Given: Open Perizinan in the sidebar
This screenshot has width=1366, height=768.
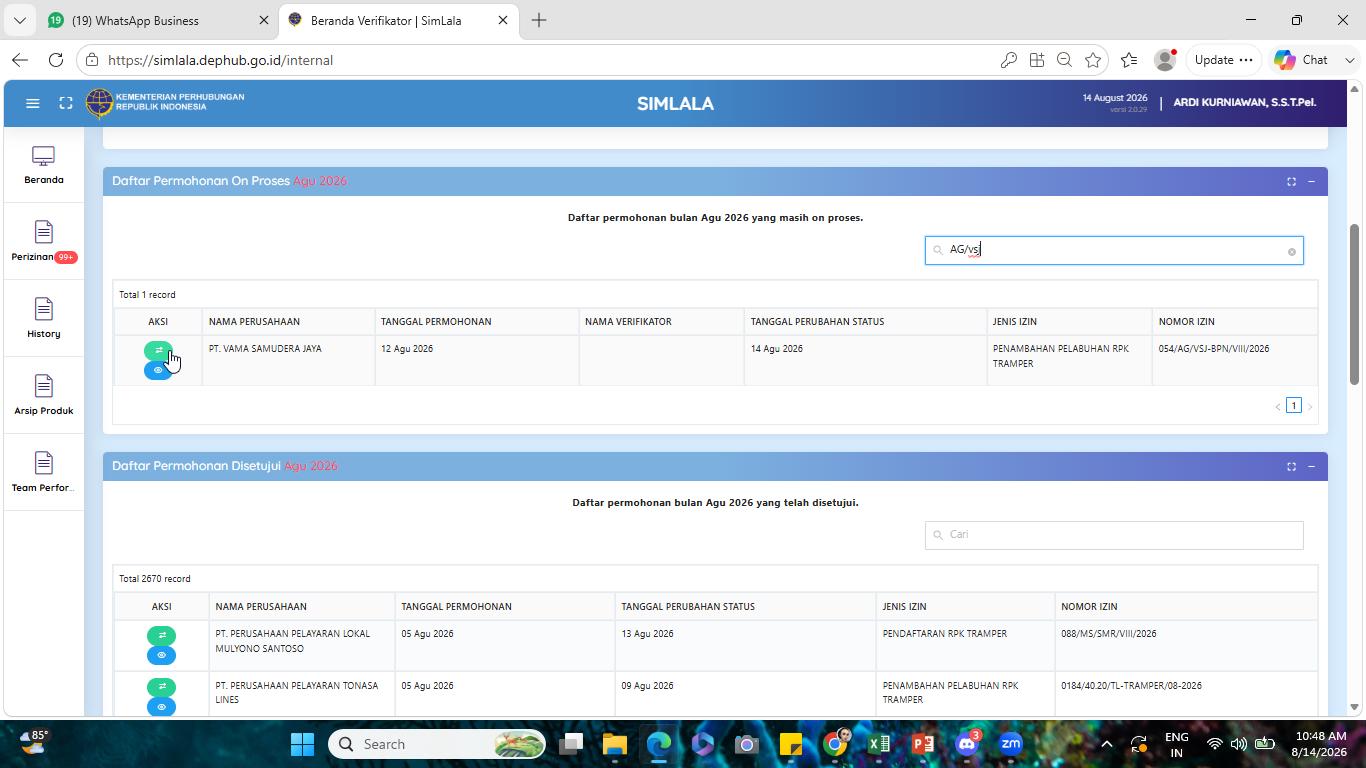Looking at the screenshot, I should [x=43, y=242].
